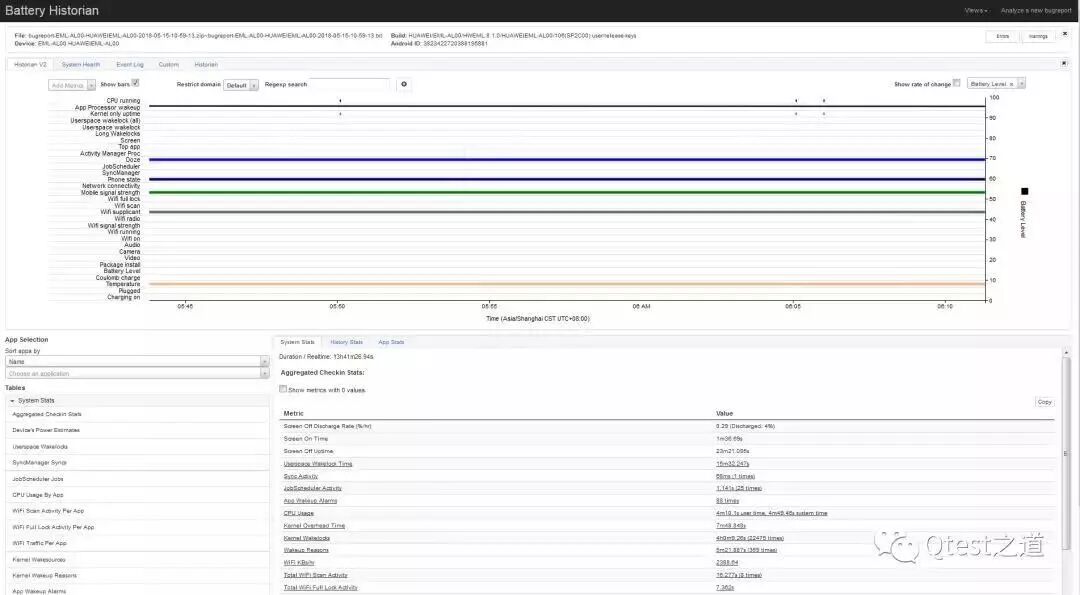Open the Sync Activity metric link

pos(300,476)
